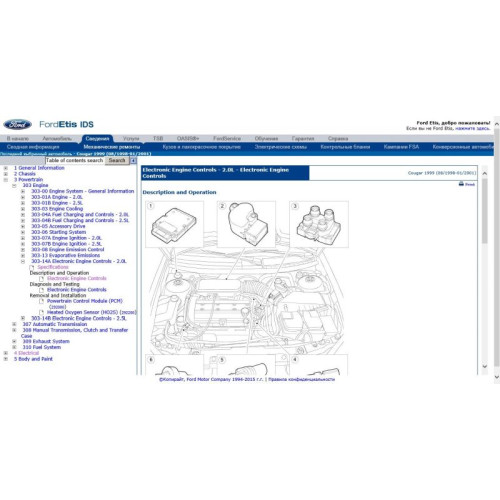The height and width of the screenshot is (500, 500).
Task: Open Powertrain Control Module (PCM) link
Action: (85, 301)
